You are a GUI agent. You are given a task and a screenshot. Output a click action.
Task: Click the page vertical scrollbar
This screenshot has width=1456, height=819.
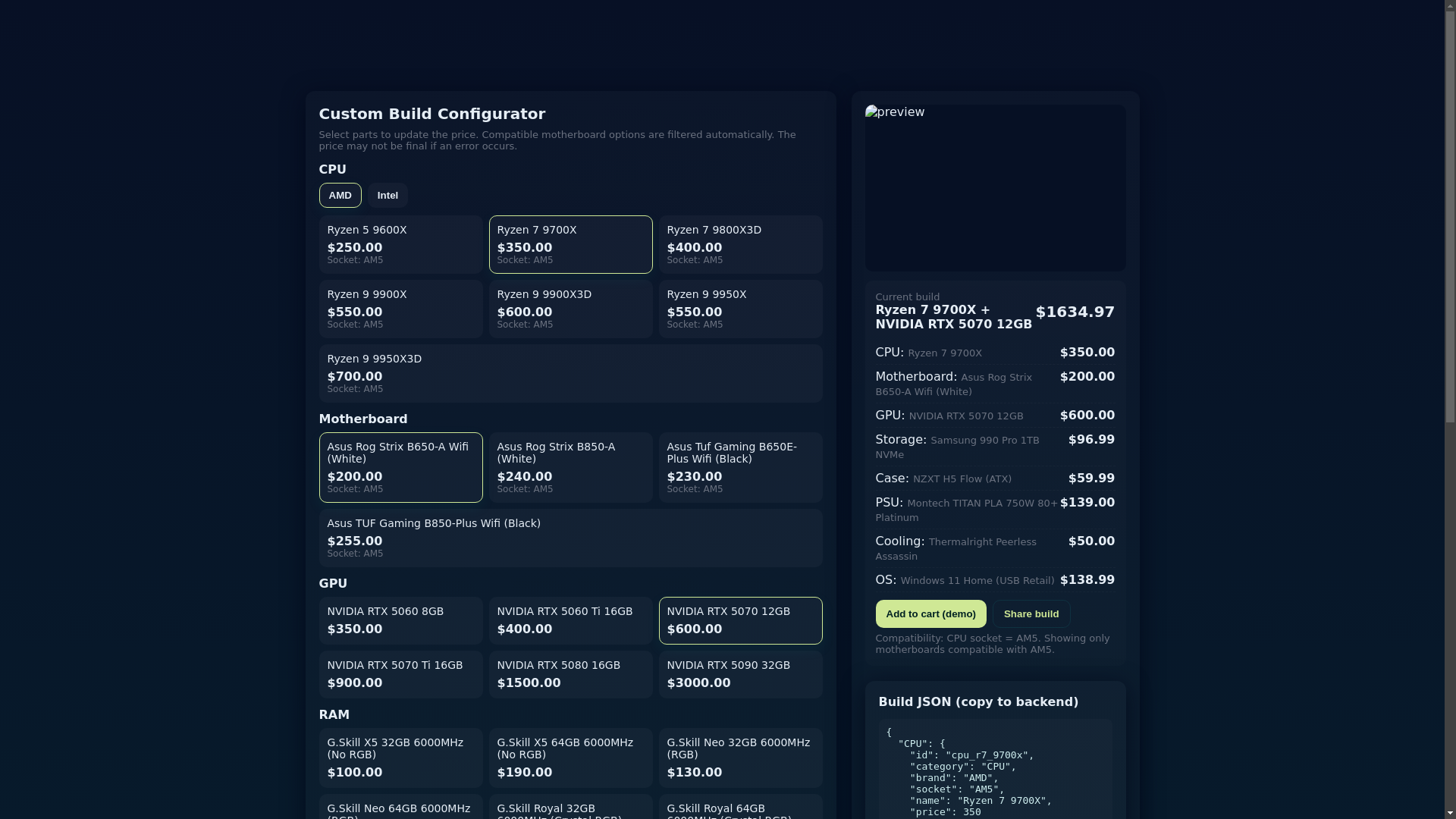pyautogui.click(x=1450, y=409)
